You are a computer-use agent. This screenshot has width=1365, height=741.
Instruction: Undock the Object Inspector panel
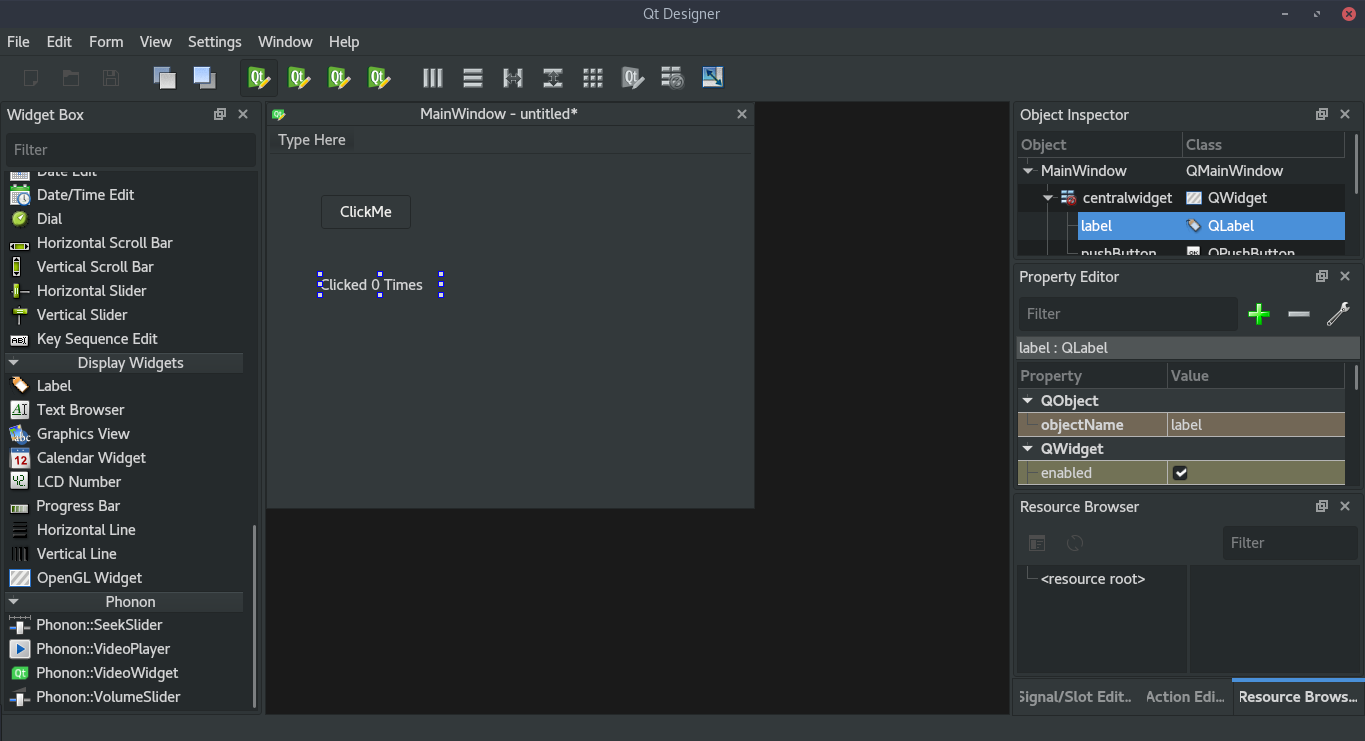point(1321,114)
